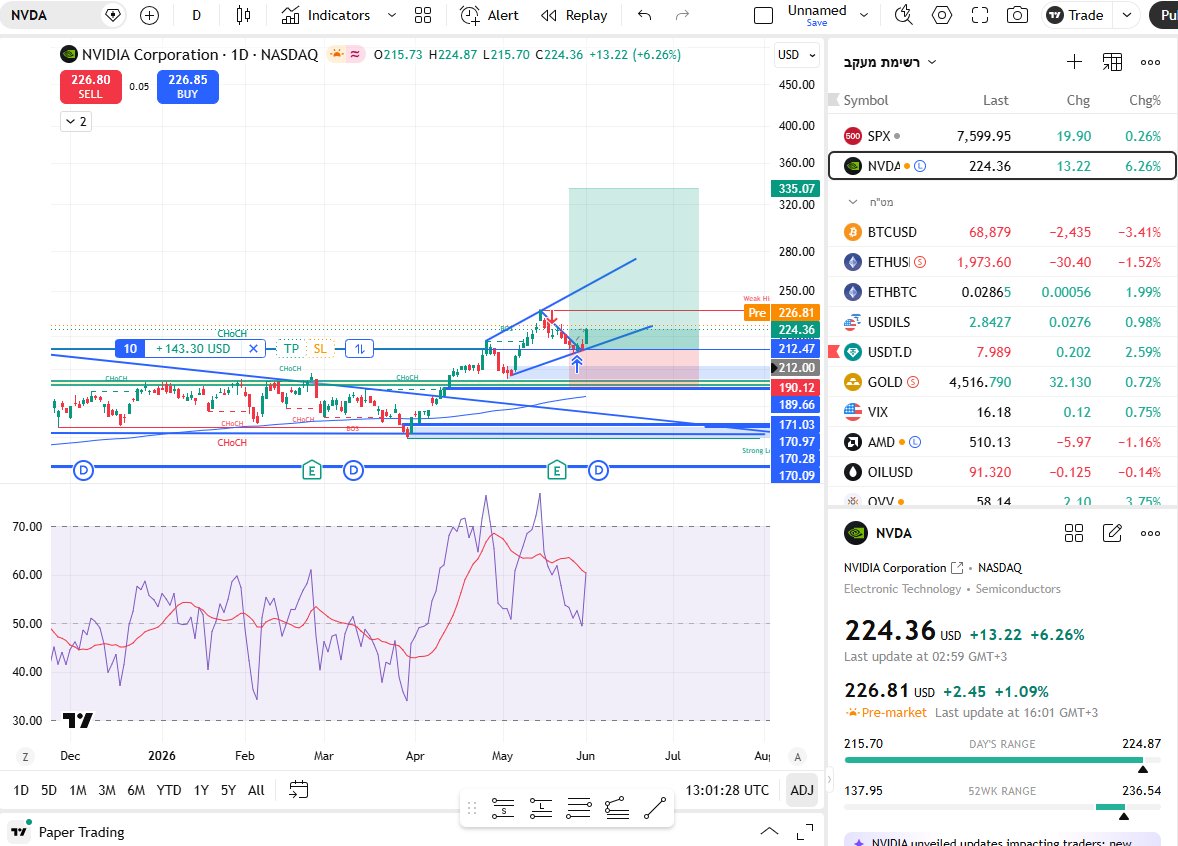This screenshot has height=846, width=1178.
Task: Select the Short Position tool in favorites bar
Action: tap(503, 808)
